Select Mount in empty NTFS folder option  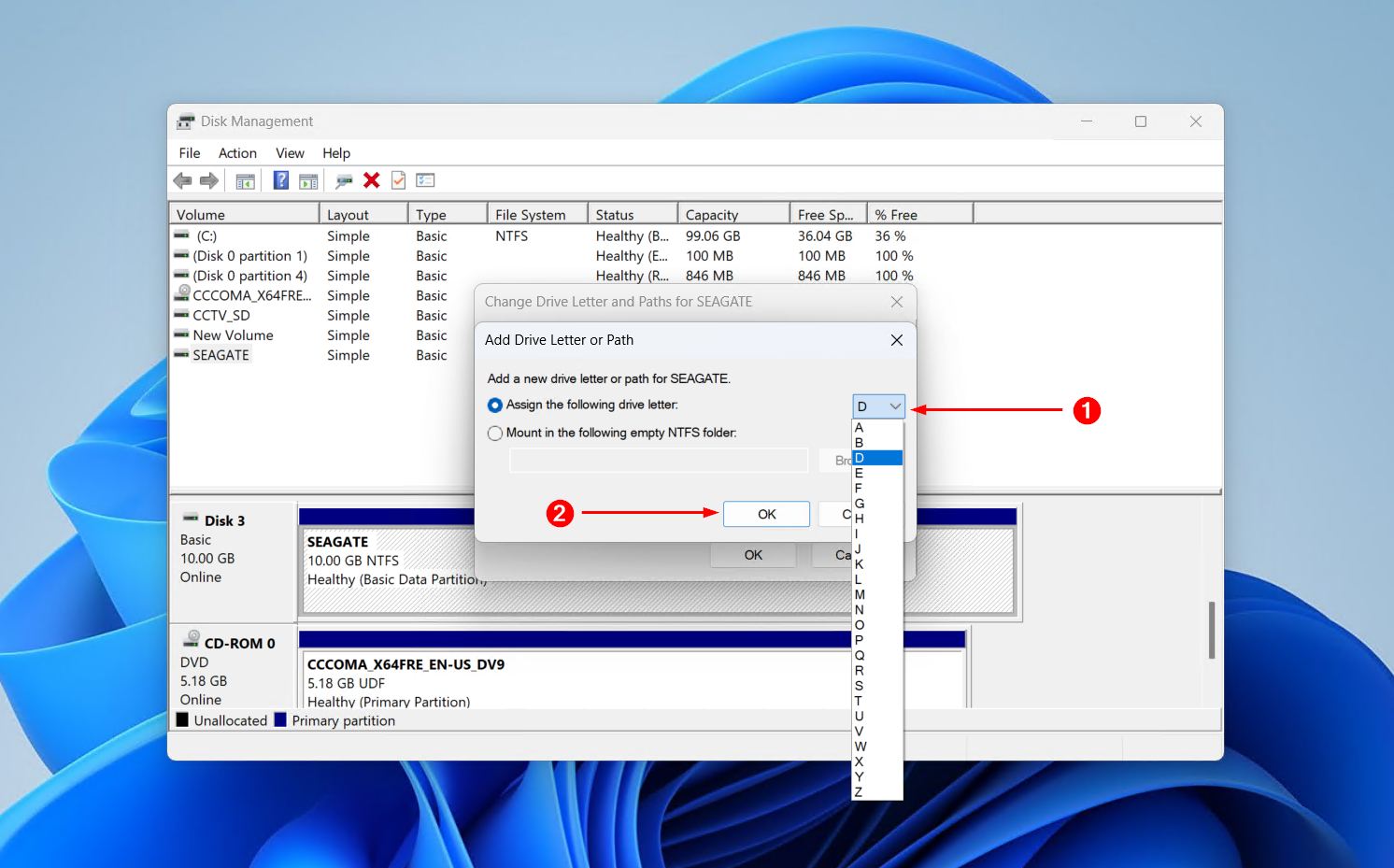[495, 434]
